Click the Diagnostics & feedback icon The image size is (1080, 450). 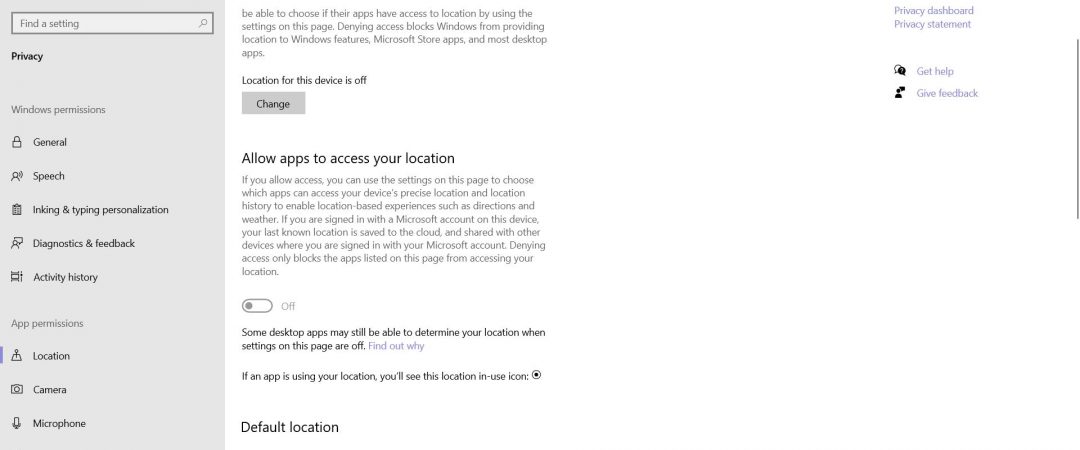click(17, 243)
